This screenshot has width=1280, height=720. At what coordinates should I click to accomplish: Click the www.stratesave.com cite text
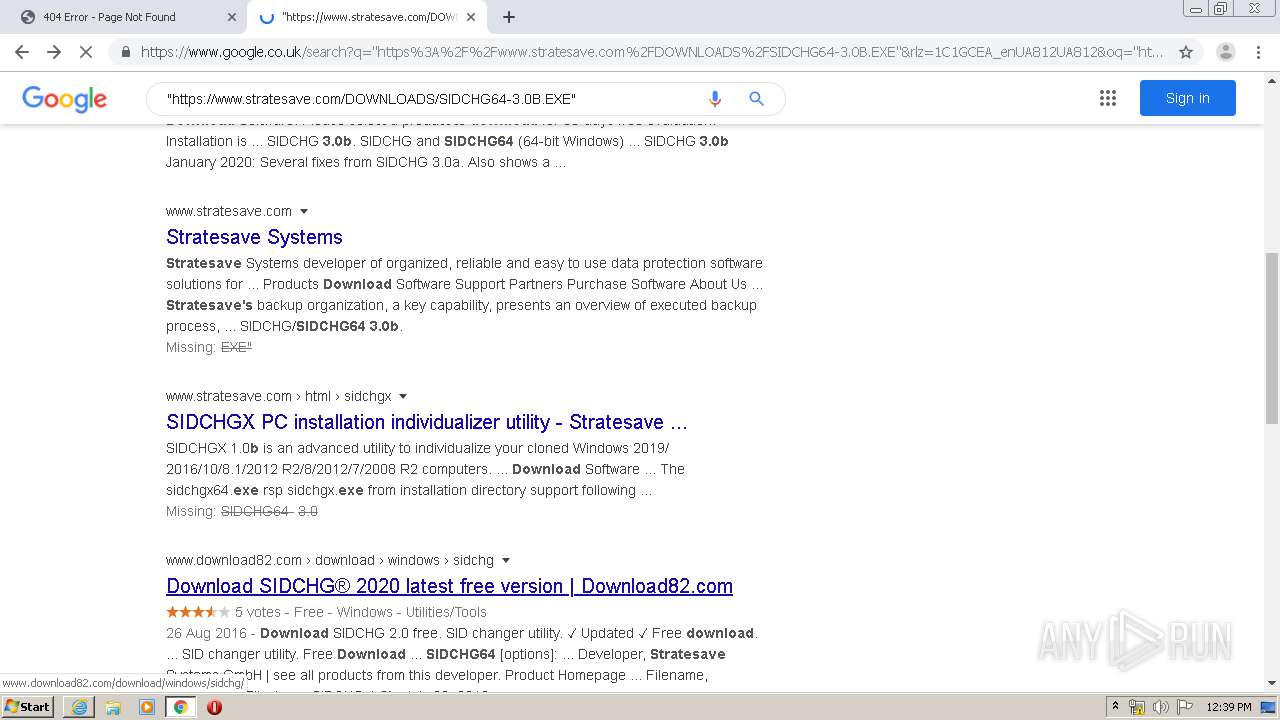point(229,211)
